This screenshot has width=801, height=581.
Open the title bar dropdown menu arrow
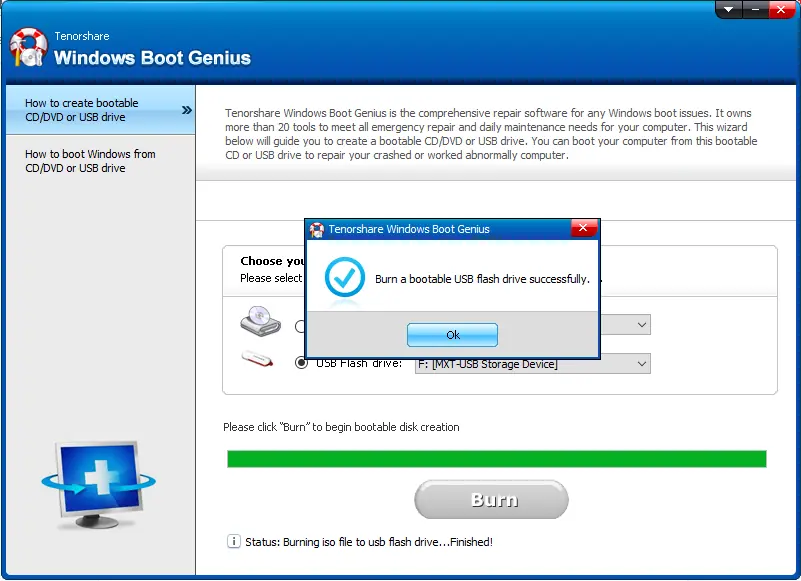(729, 9)
